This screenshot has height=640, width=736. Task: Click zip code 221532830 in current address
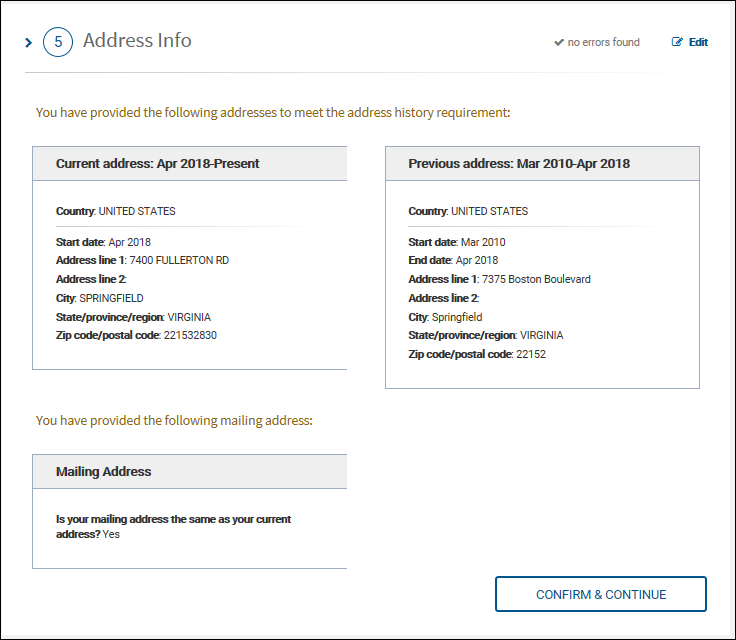pyautogui.click(x=189, y=335)
